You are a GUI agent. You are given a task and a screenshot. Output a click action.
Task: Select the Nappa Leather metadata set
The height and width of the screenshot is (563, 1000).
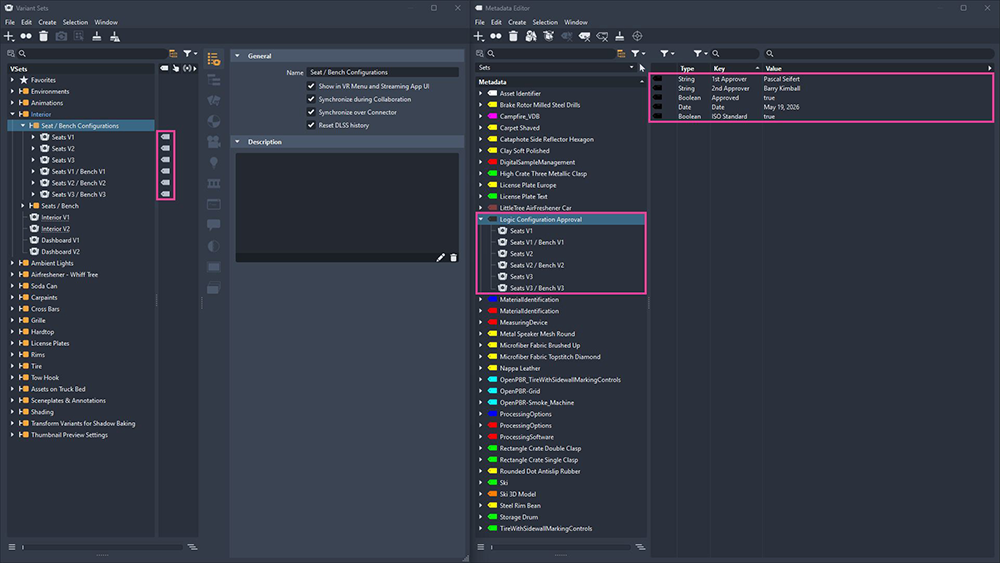[x=520, y=369]
